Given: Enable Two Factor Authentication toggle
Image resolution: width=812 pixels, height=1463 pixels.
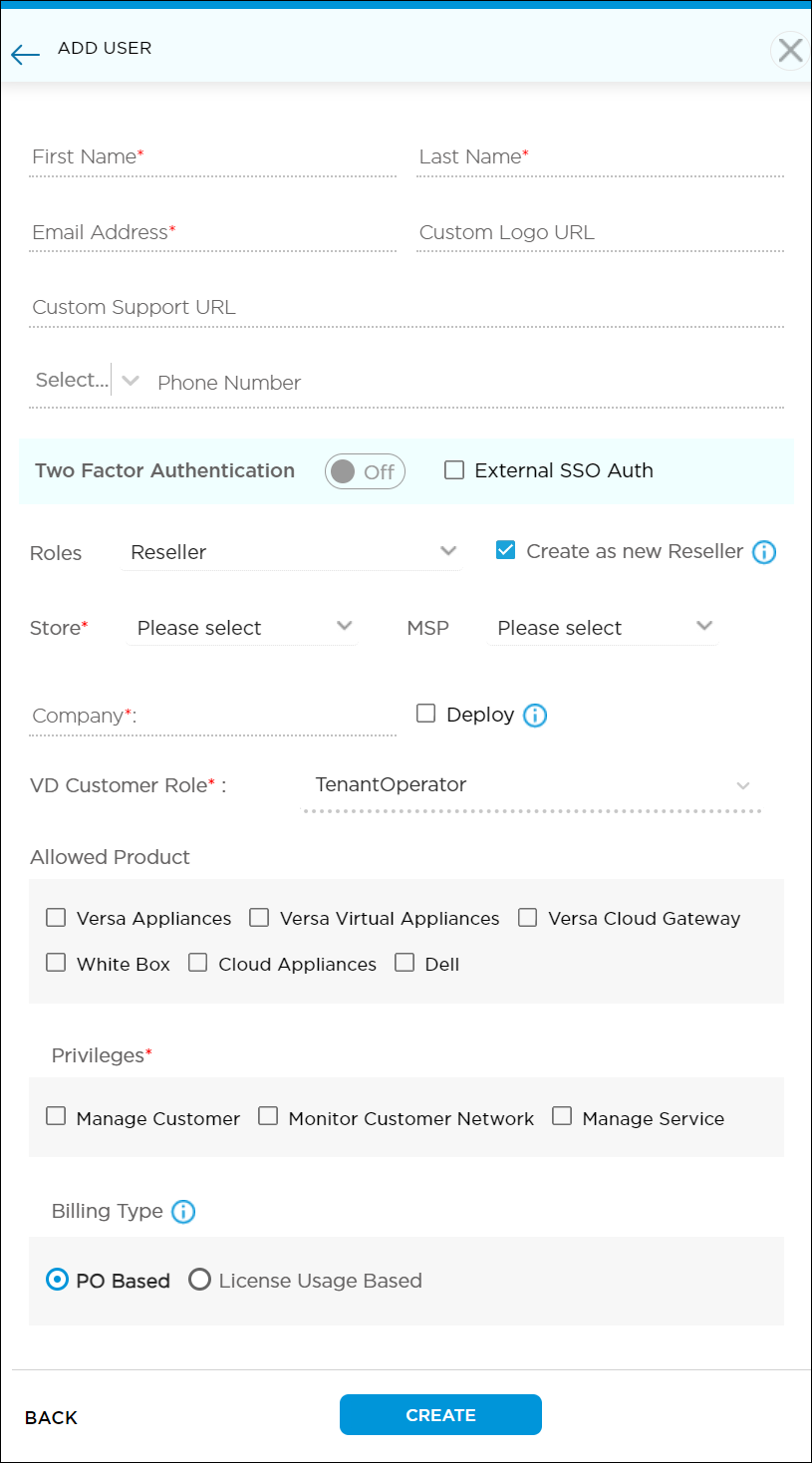Looking at the screenshot, I should (365, 470).
